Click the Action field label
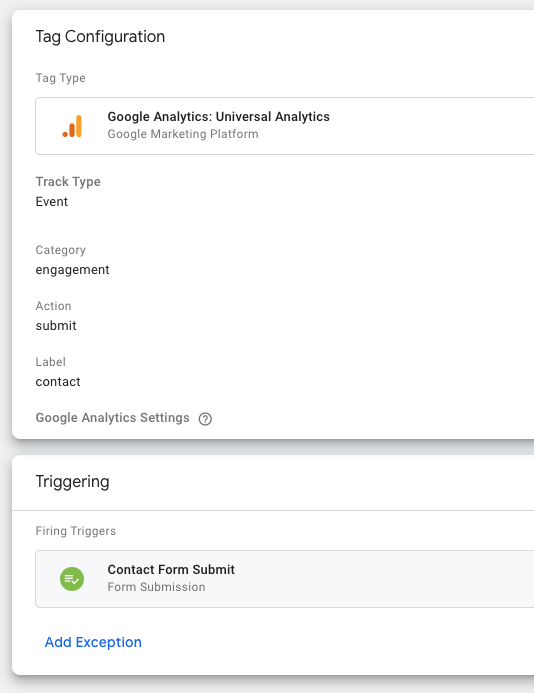 (x=53, y=306)
